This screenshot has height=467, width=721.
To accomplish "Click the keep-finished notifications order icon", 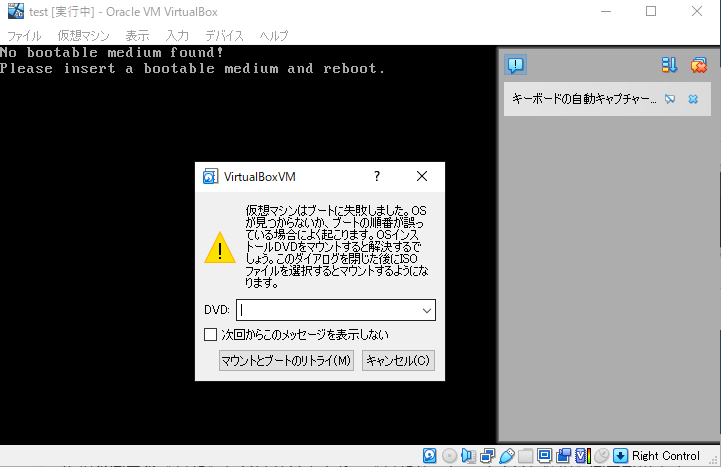I will (x=670, y=65).
